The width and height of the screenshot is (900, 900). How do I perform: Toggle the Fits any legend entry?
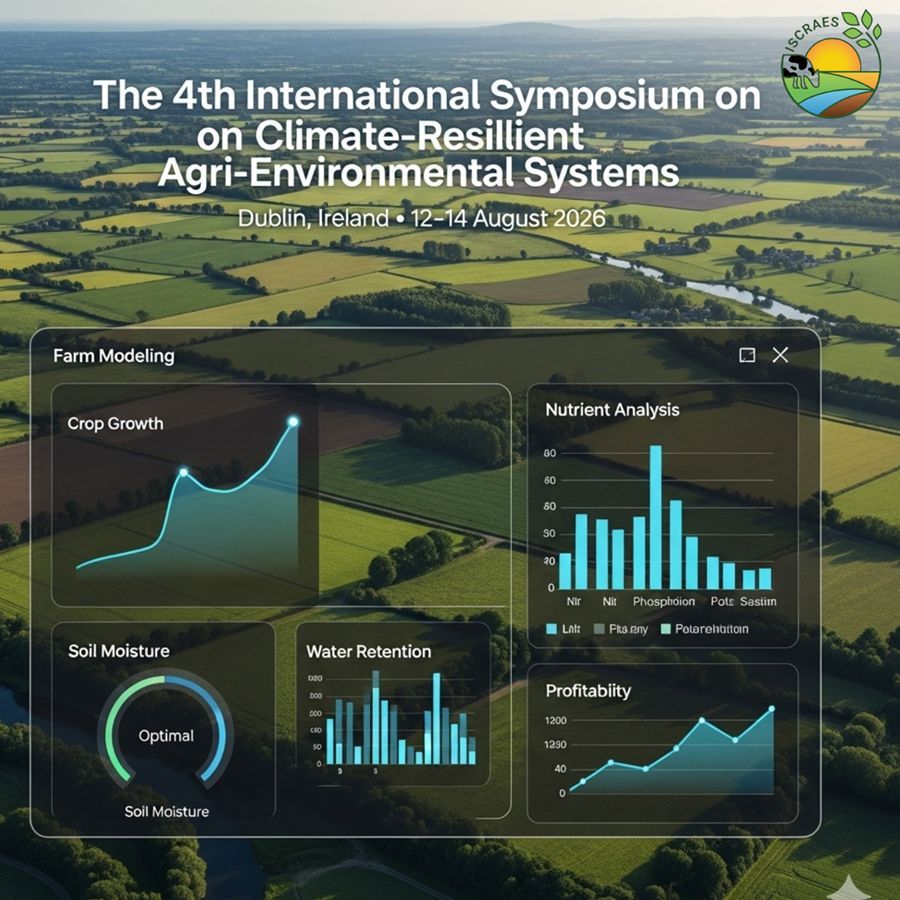tap(625, 628)
